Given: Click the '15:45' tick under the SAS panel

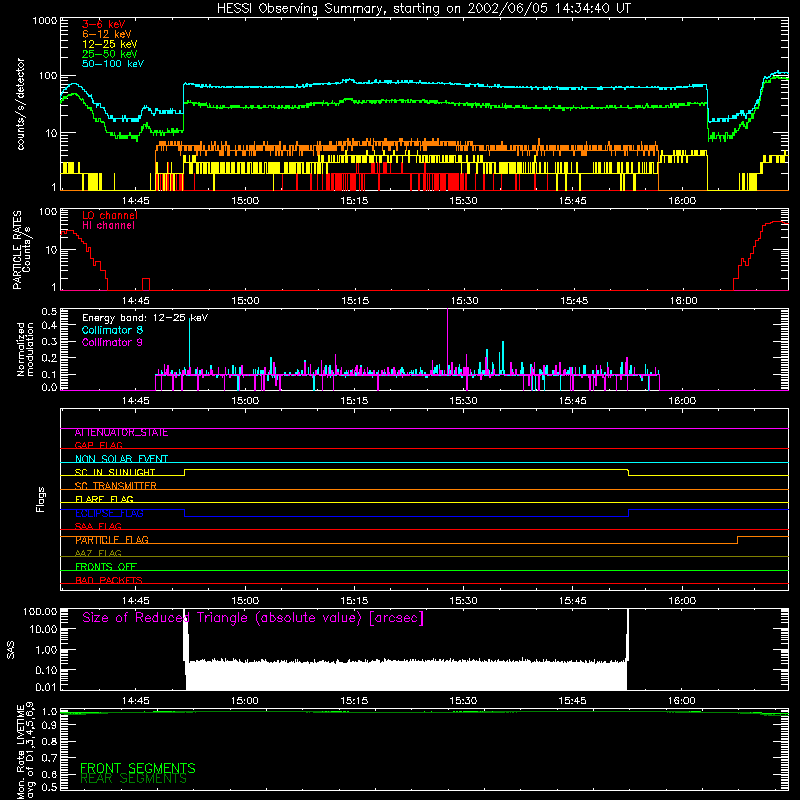Looking at the screenshot, I should click(572, 701).
